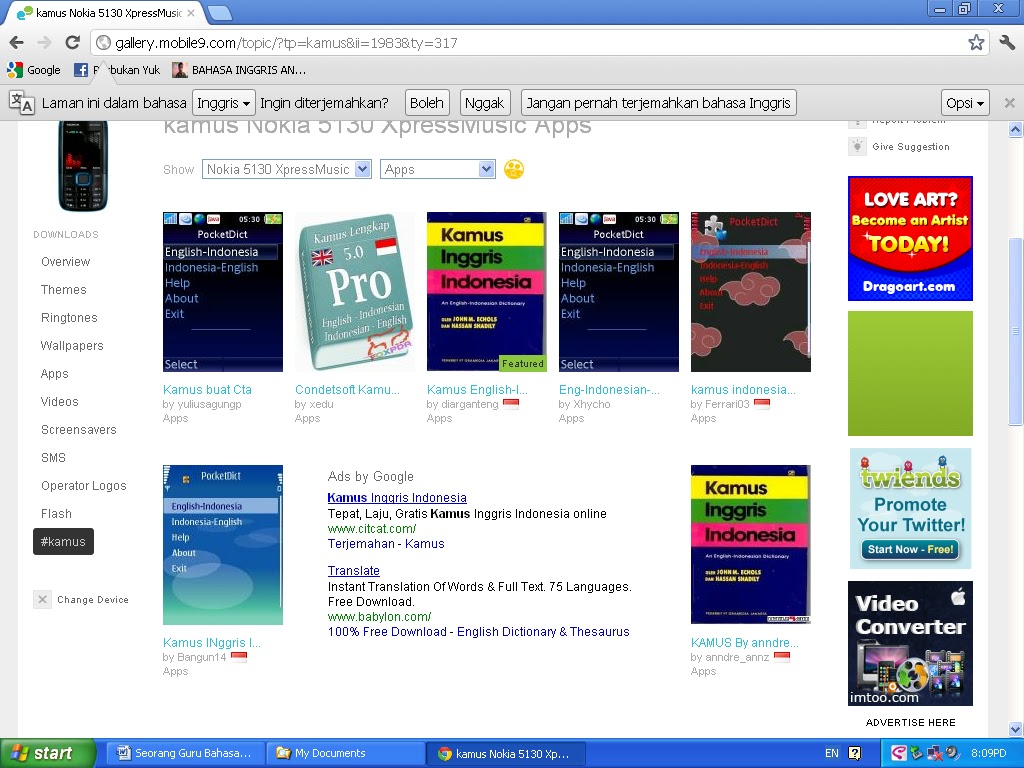Open the Google bookmark
Viewport: 1024px width, 768px height.
(x=34, y=70)
